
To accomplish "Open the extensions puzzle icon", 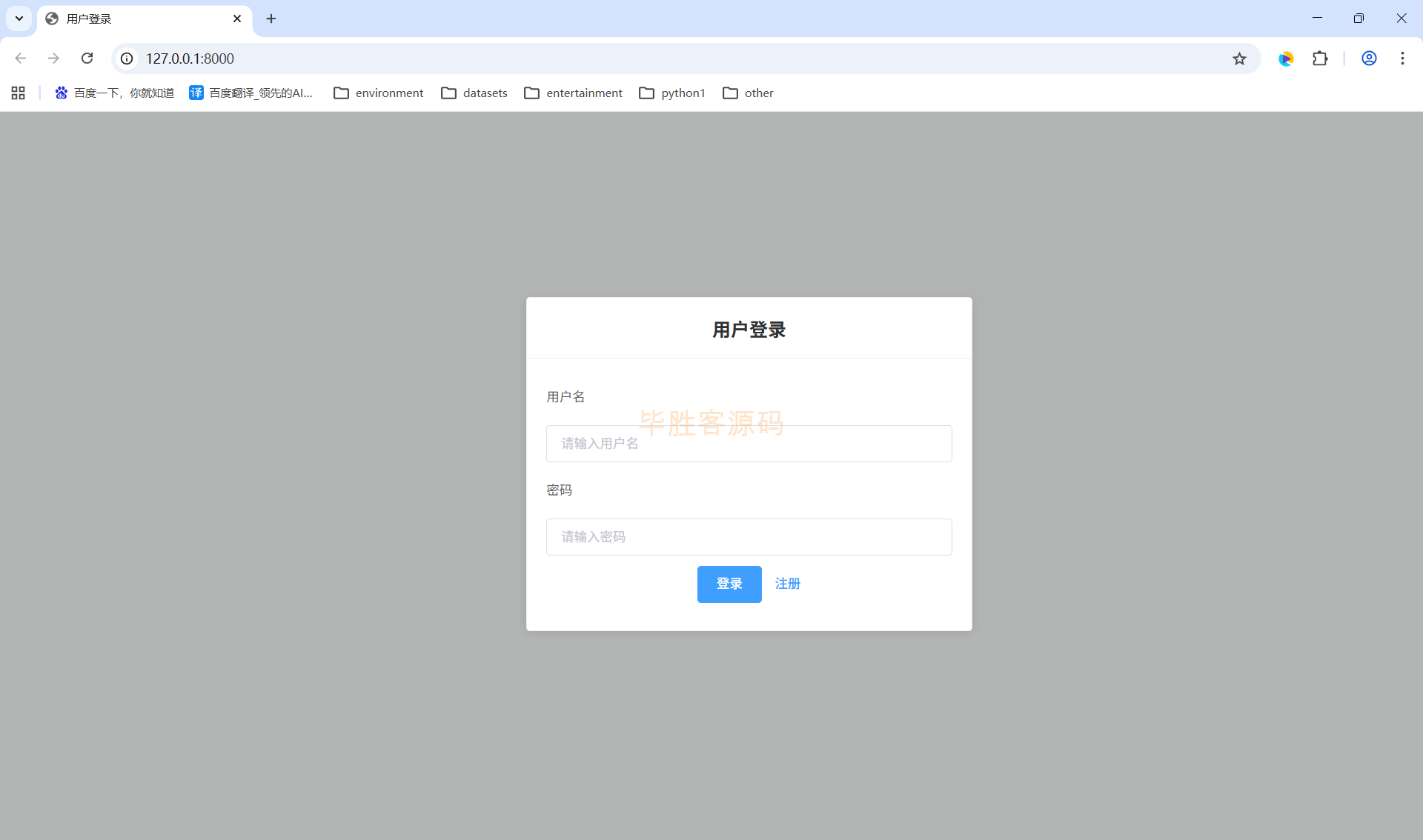I will click(x=1320, y=59).
